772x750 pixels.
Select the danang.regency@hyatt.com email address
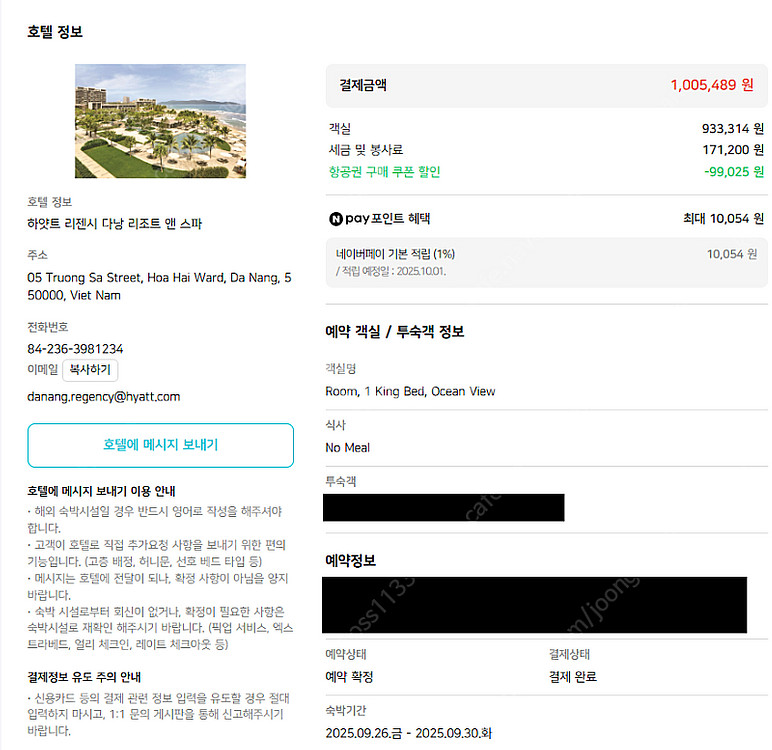104,397
